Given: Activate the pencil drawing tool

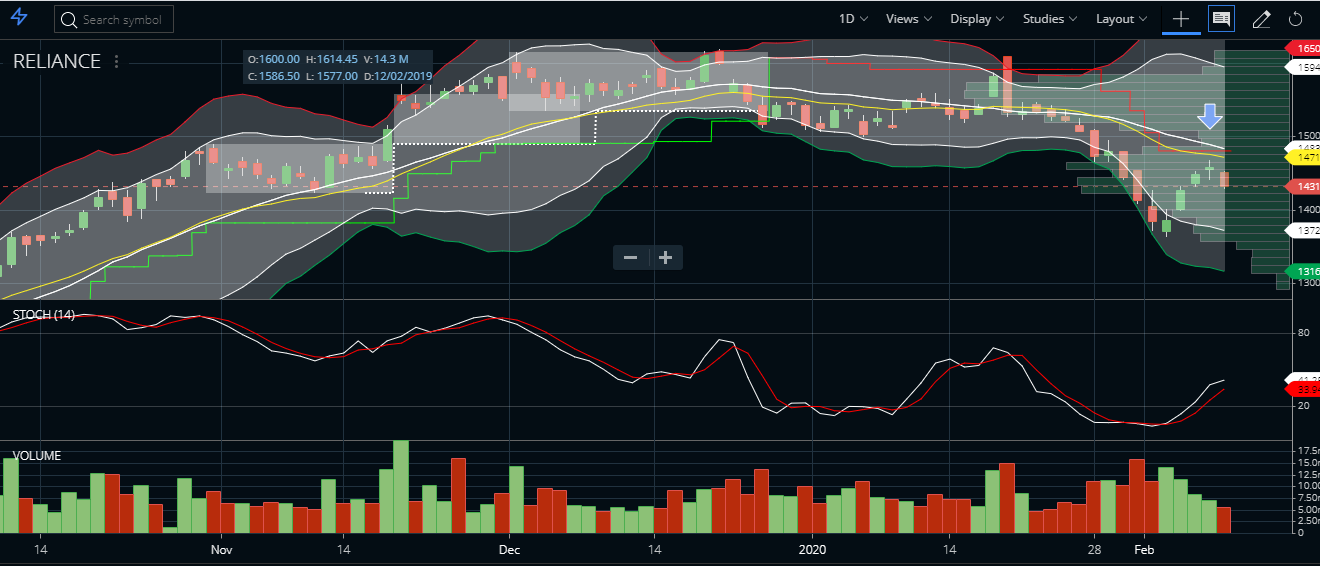Looking at the screenshot, I should pos(1262,19).
